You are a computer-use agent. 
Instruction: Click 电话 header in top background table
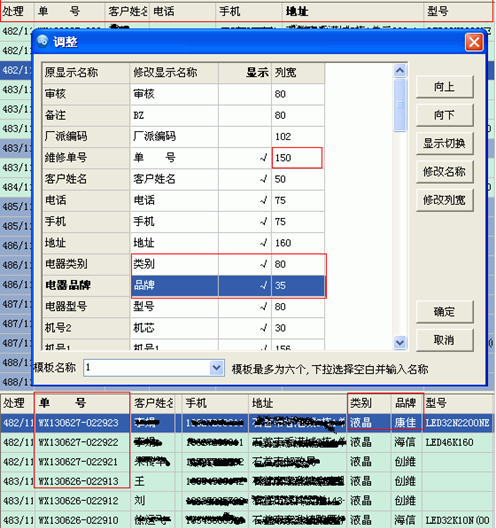pyautogui.click(x=182, y=12)
